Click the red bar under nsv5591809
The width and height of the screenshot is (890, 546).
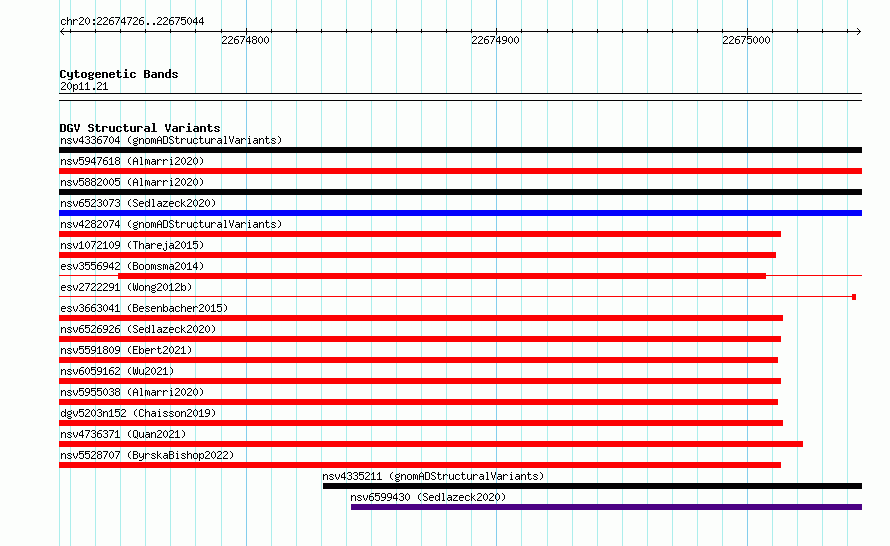click(x=418, y=360)
